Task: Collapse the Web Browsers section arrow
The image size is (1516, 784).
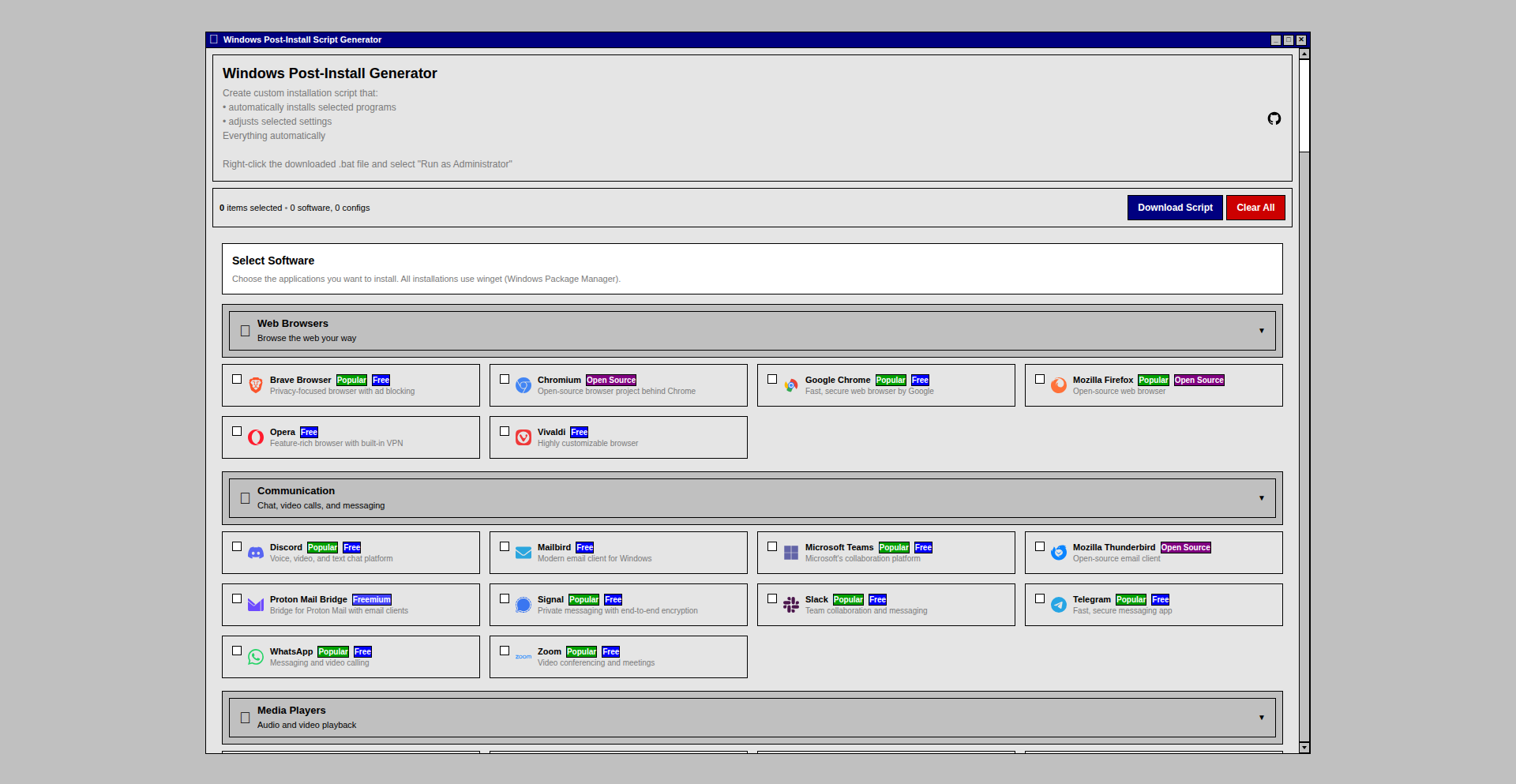Action: coord(1261,331)
